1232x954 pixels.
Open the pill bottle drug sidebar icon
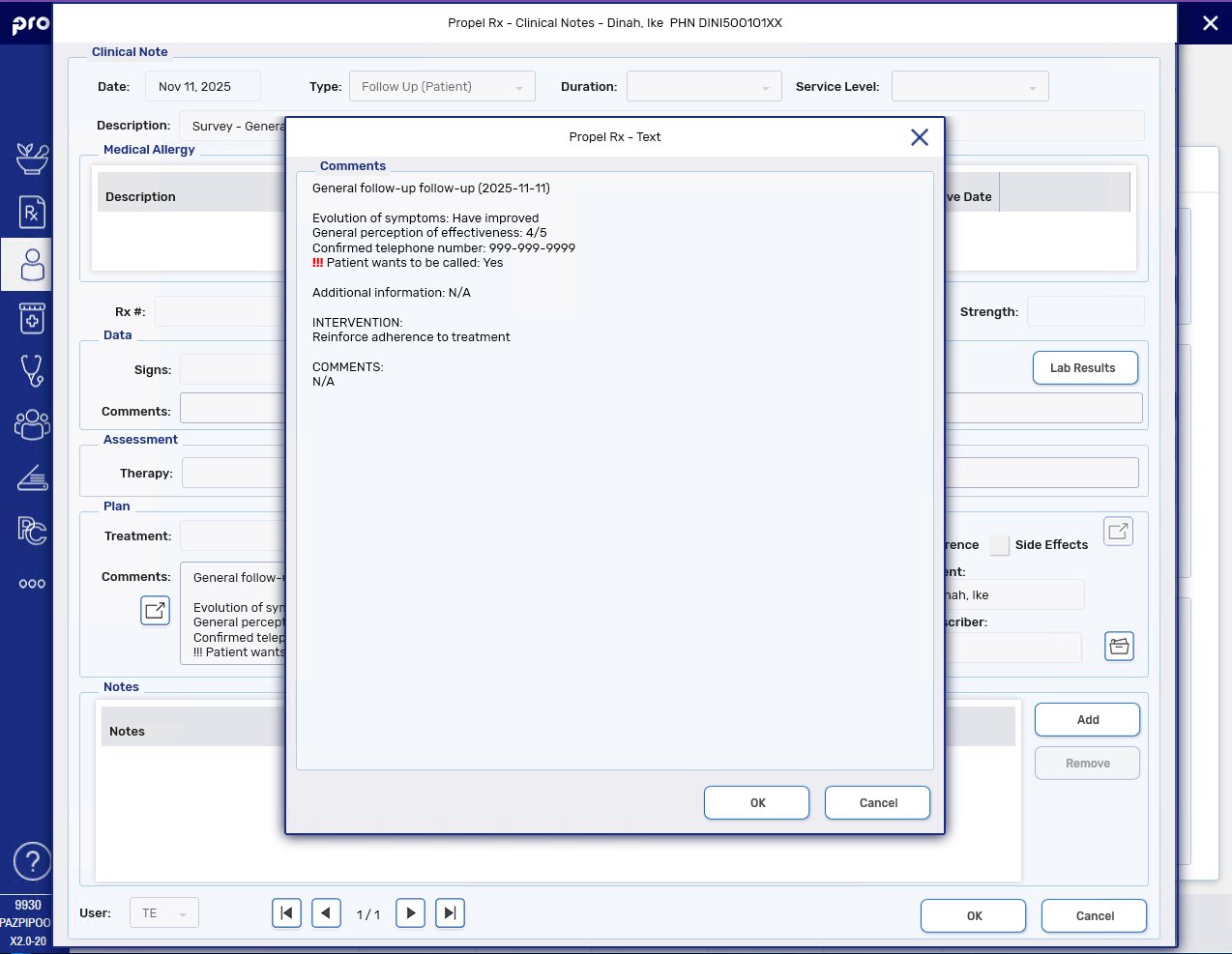click(32, 318)
